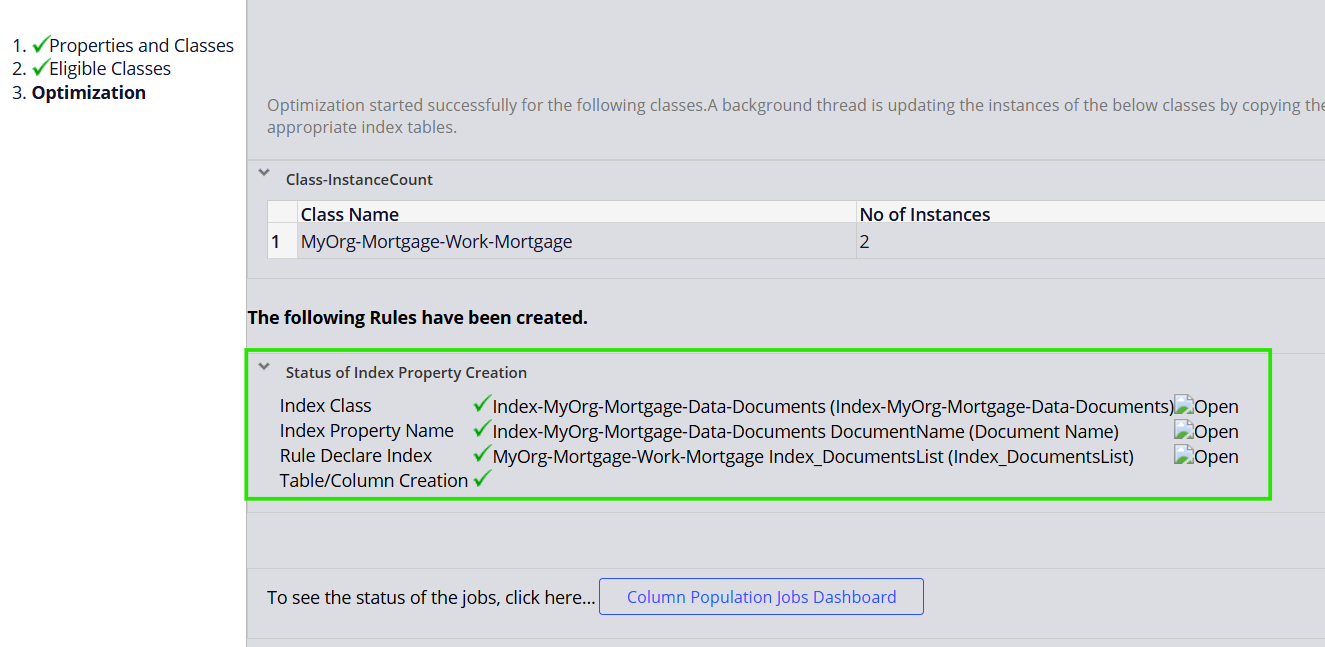This screenshot has width=1325, height=647.
Task: Collapse the Class-InstanceCount section
Action: pyautogui.click(x=264, y=172)
